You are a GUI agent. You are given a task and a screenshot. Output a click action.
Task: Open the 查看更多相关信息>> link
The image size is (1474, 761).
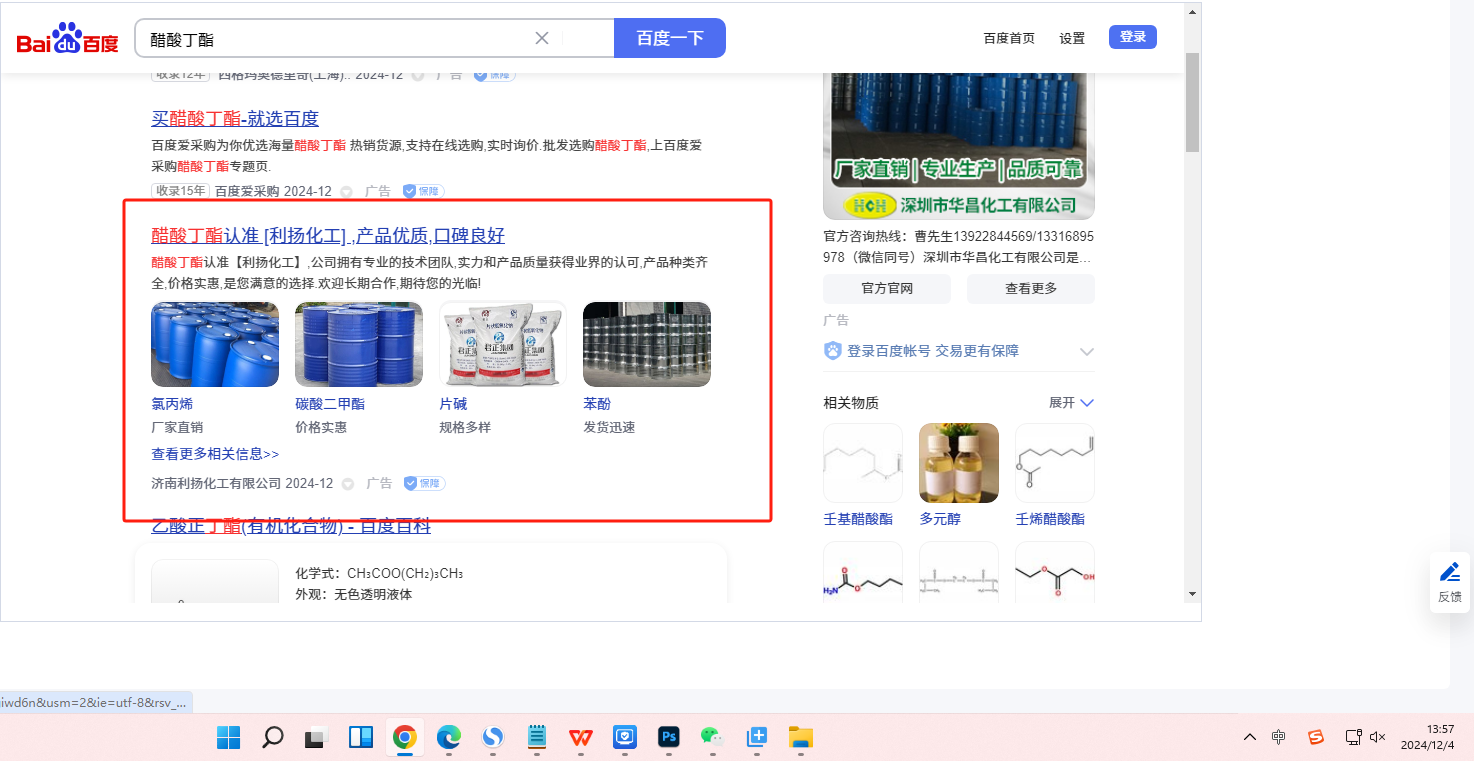[215, 454]
